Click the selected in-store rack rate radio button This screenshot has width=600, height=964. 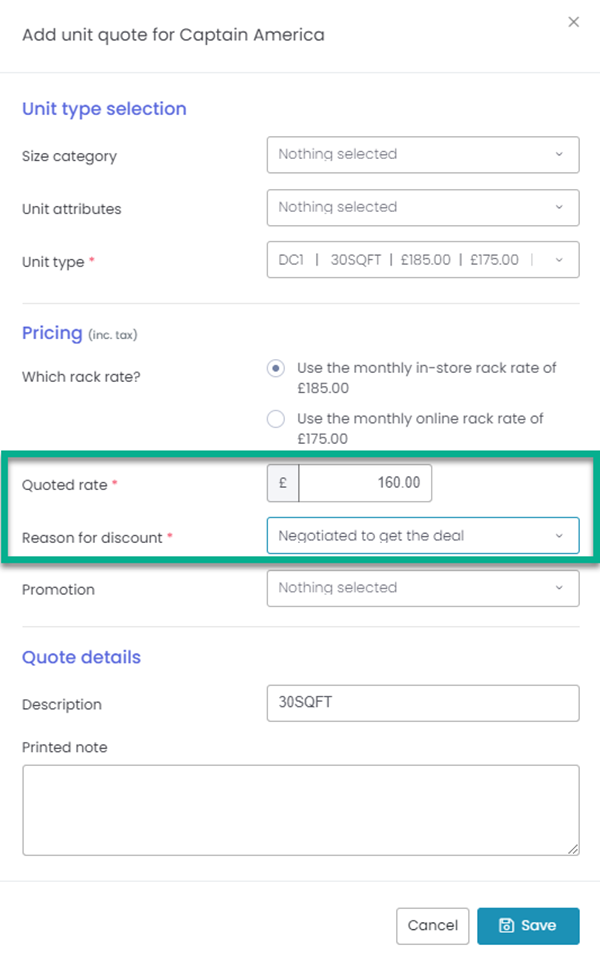(x=275, y=369)
